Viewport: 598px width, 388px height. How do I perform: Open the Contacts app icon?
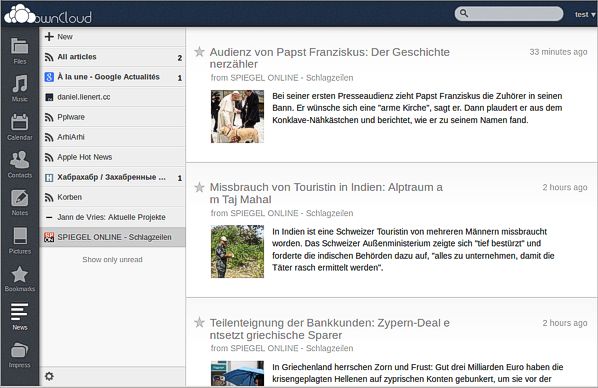click(x=19, y=160)
